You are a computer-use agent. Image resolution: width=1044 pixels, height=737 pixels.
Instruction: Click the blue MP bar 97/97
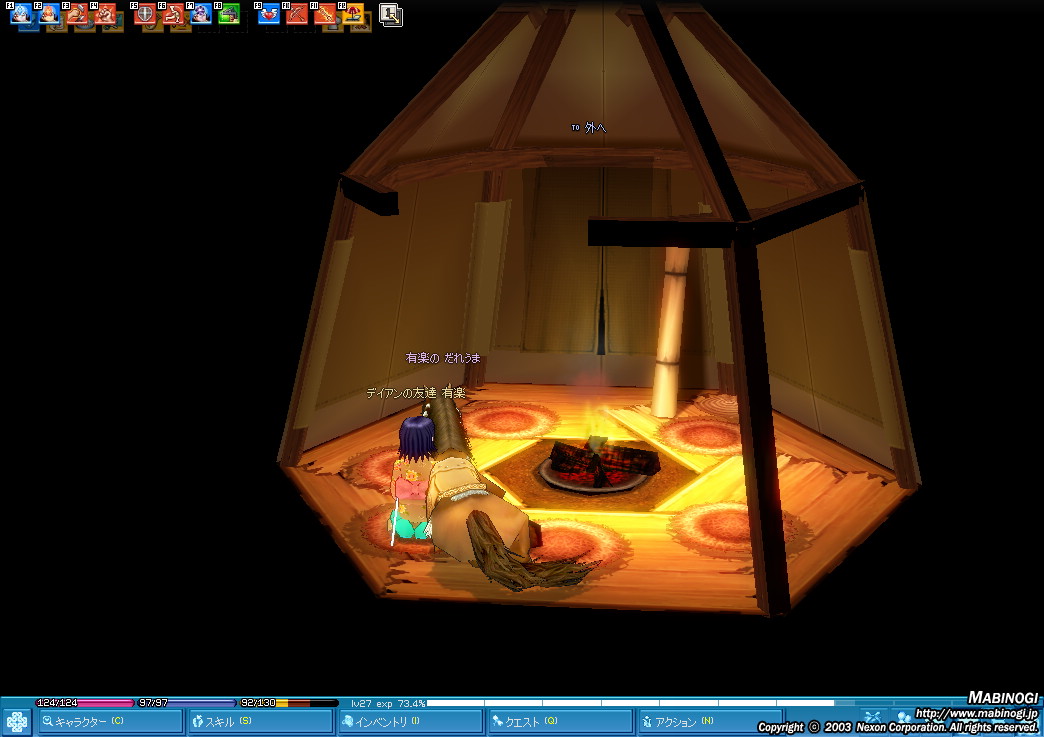point(186,702)
